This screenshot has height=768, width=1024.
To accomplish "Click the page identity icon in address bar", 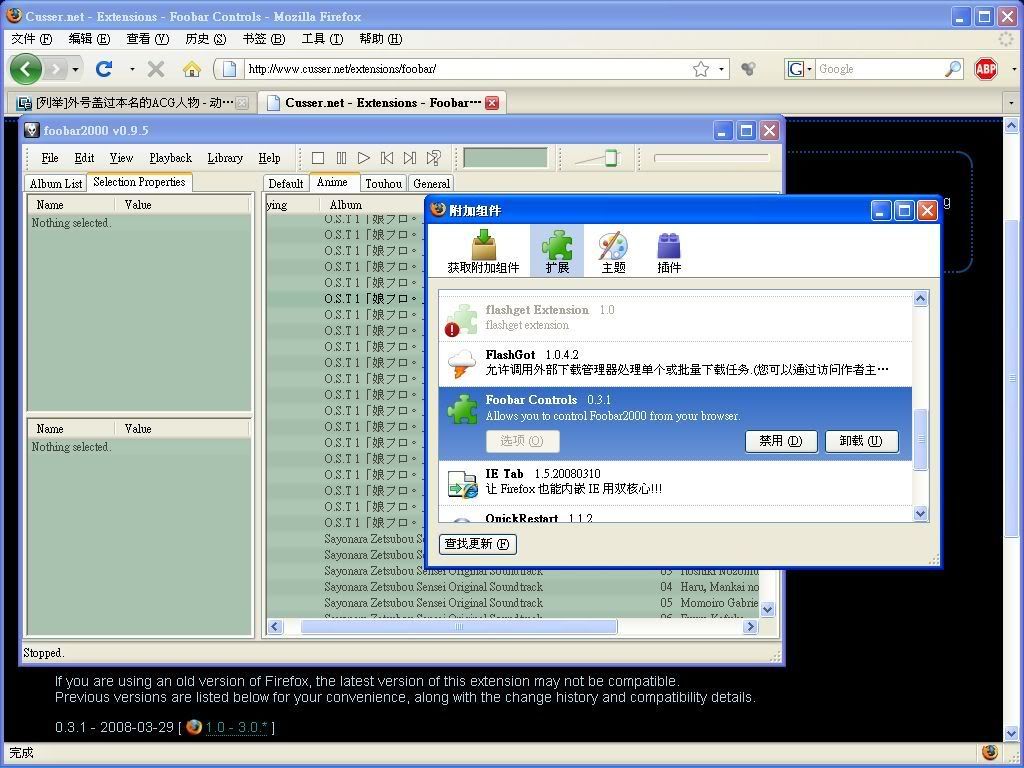I will click(229, 69).
